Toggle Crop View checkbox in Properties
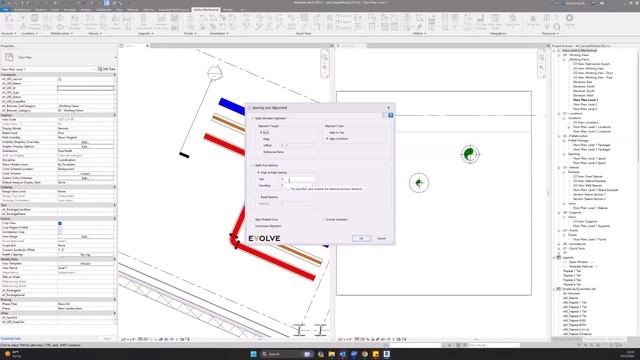The width and height of the screenshot is (640, 360). tap(60, 223)
